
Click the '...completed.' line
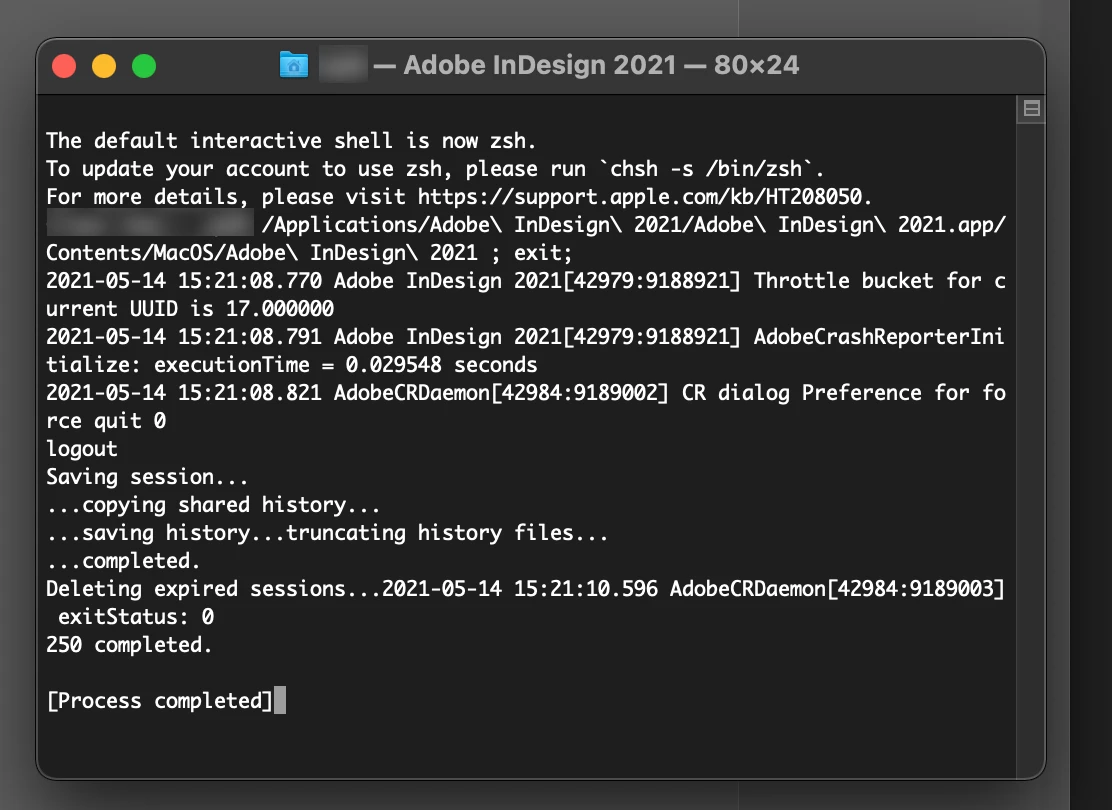point(123,561)
